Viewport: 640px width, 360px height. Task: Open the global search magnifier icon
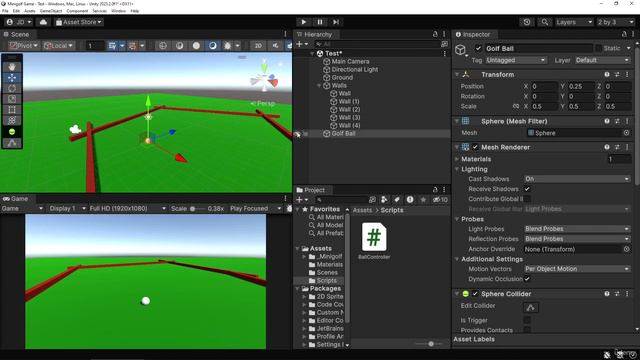pyautogui.click(x=544, y=22)
